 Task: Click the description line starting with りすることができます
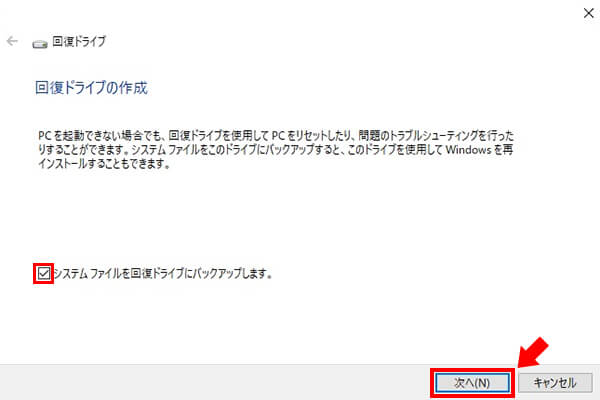[x=276, y=150]
